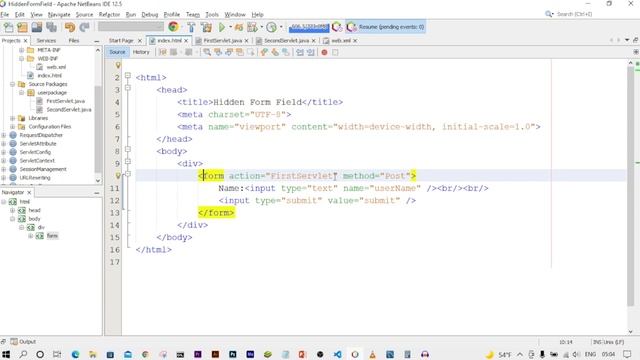Open the Debug menu
Screen dimensions: 640x360
(x=149, y=14)
